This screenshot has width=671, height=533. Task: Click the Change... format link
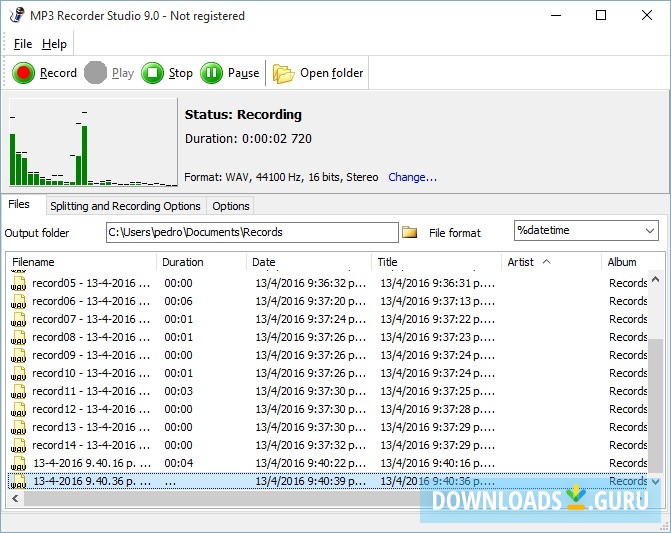click(413, 177)
